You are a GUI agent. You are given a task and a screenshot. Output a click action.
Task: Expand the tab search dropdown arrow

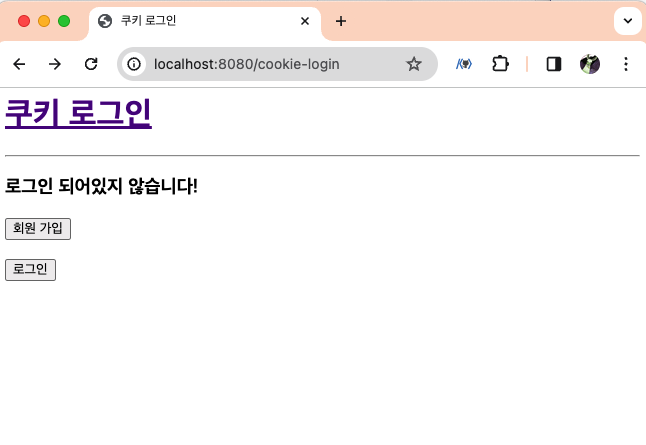(x=628, y=21)
